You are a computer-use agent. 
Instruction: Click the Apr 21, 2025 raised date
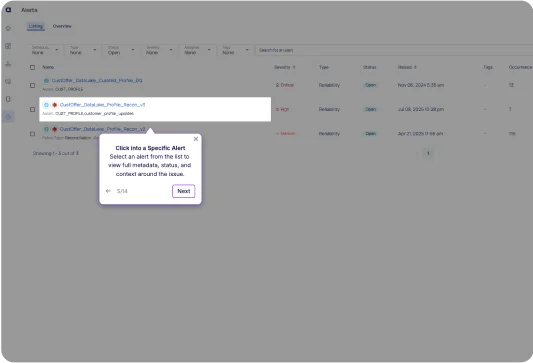tap(420, 134)
